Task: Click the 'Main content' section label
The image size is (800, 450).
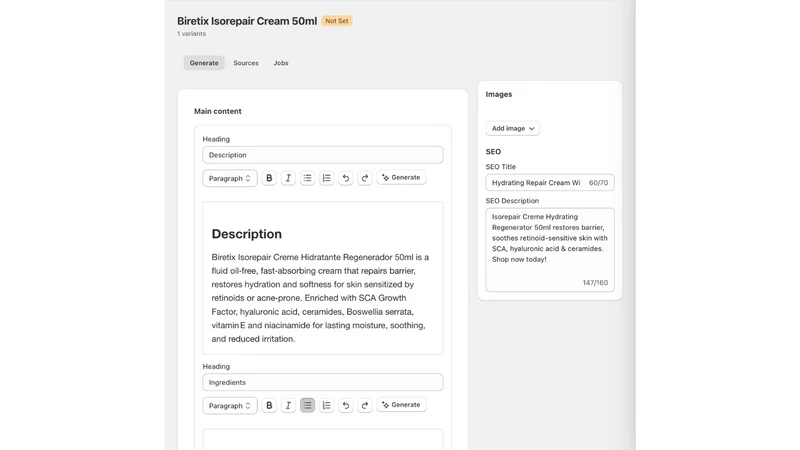Action: tap(218, 111)
